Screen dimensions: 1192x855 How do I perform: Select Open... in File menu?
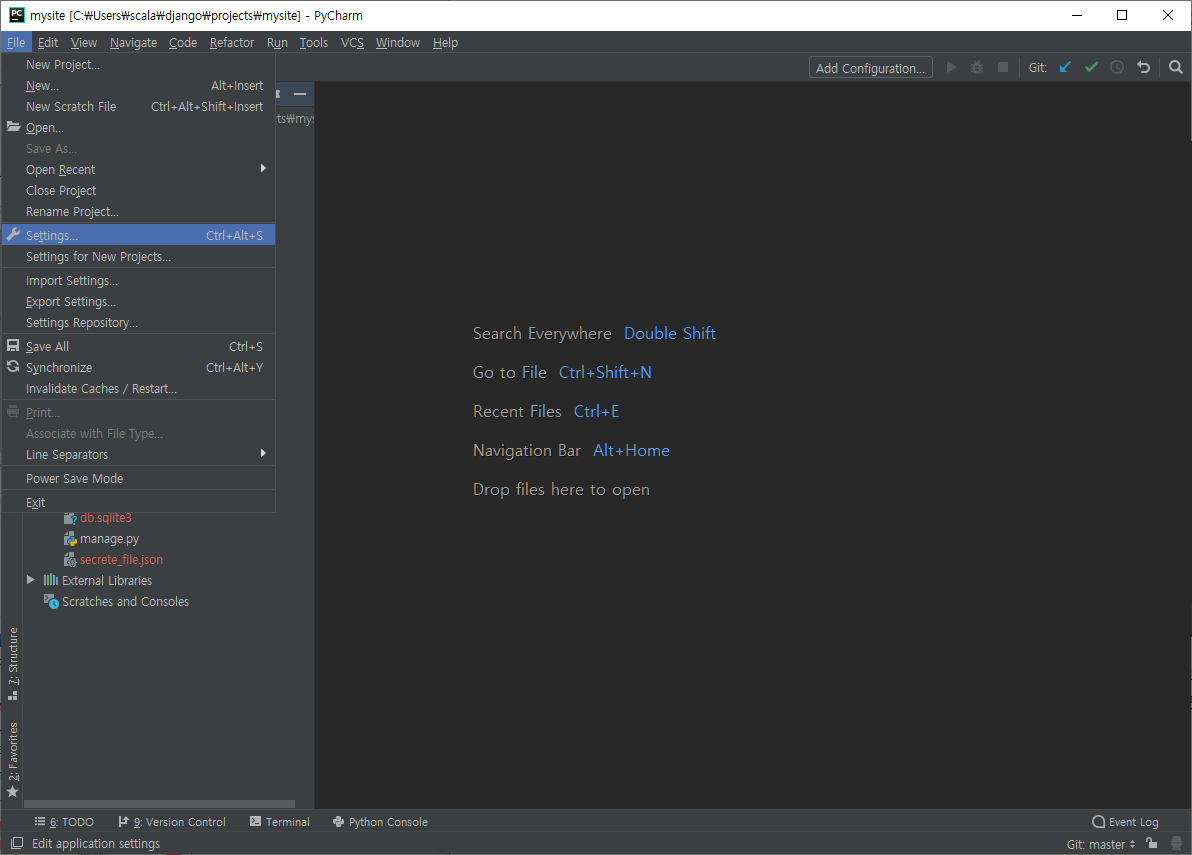pyautogui.click(x=138, y=128)
